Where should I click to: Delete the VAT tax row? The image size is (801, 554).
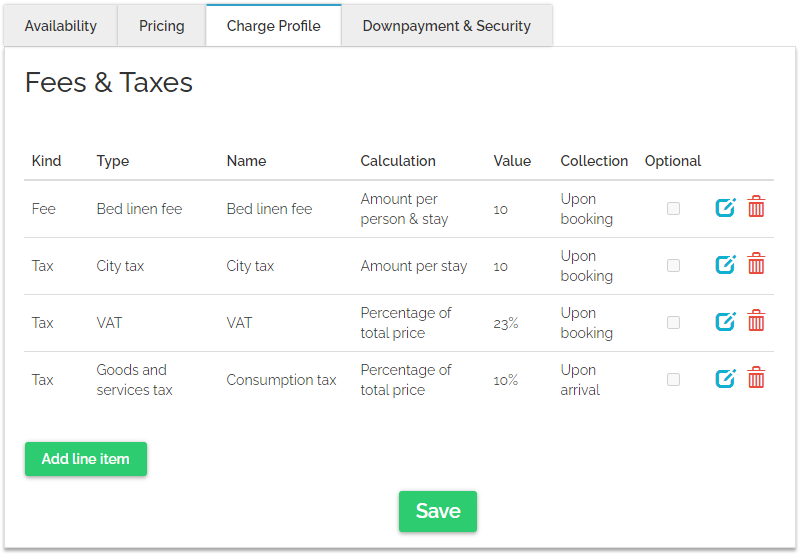(757, 322)
